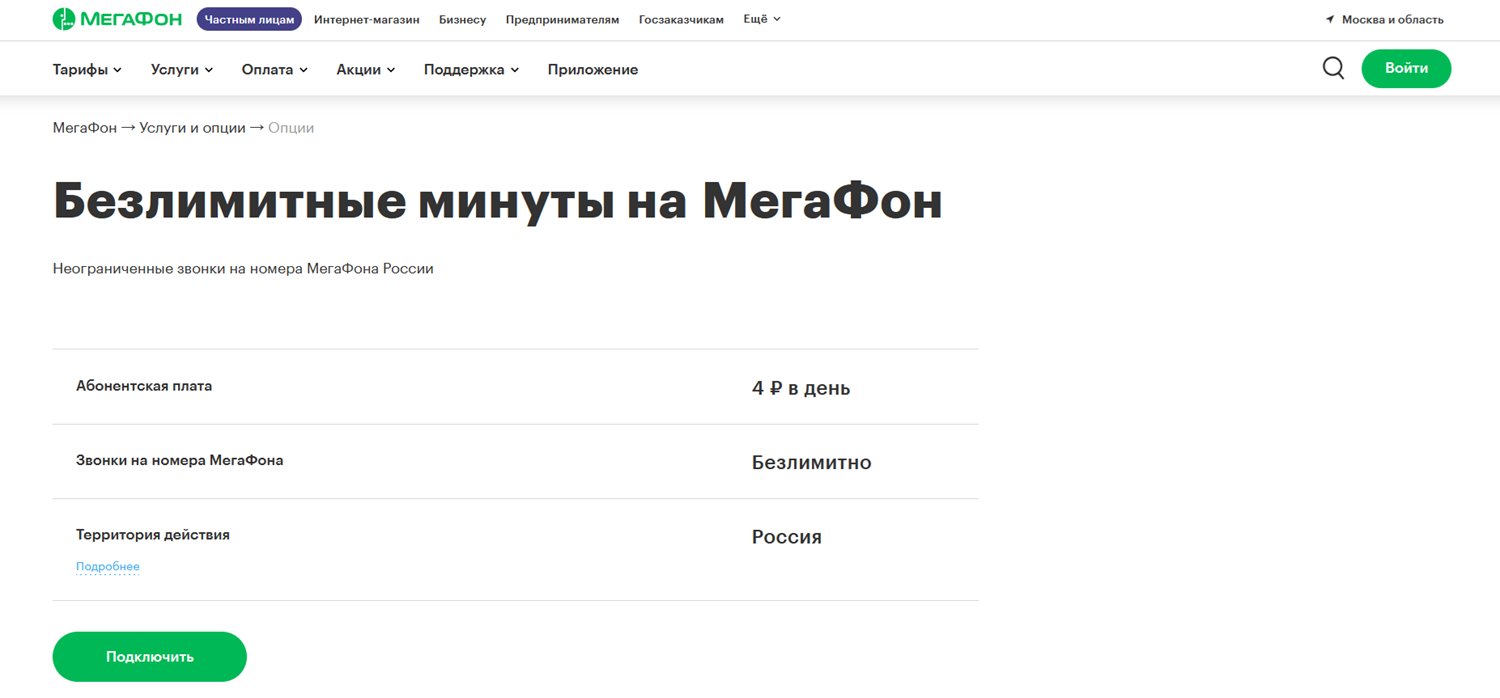Click the Опции breadcrumb
Screen dimensions: 1500x698
tap(291, 128)
